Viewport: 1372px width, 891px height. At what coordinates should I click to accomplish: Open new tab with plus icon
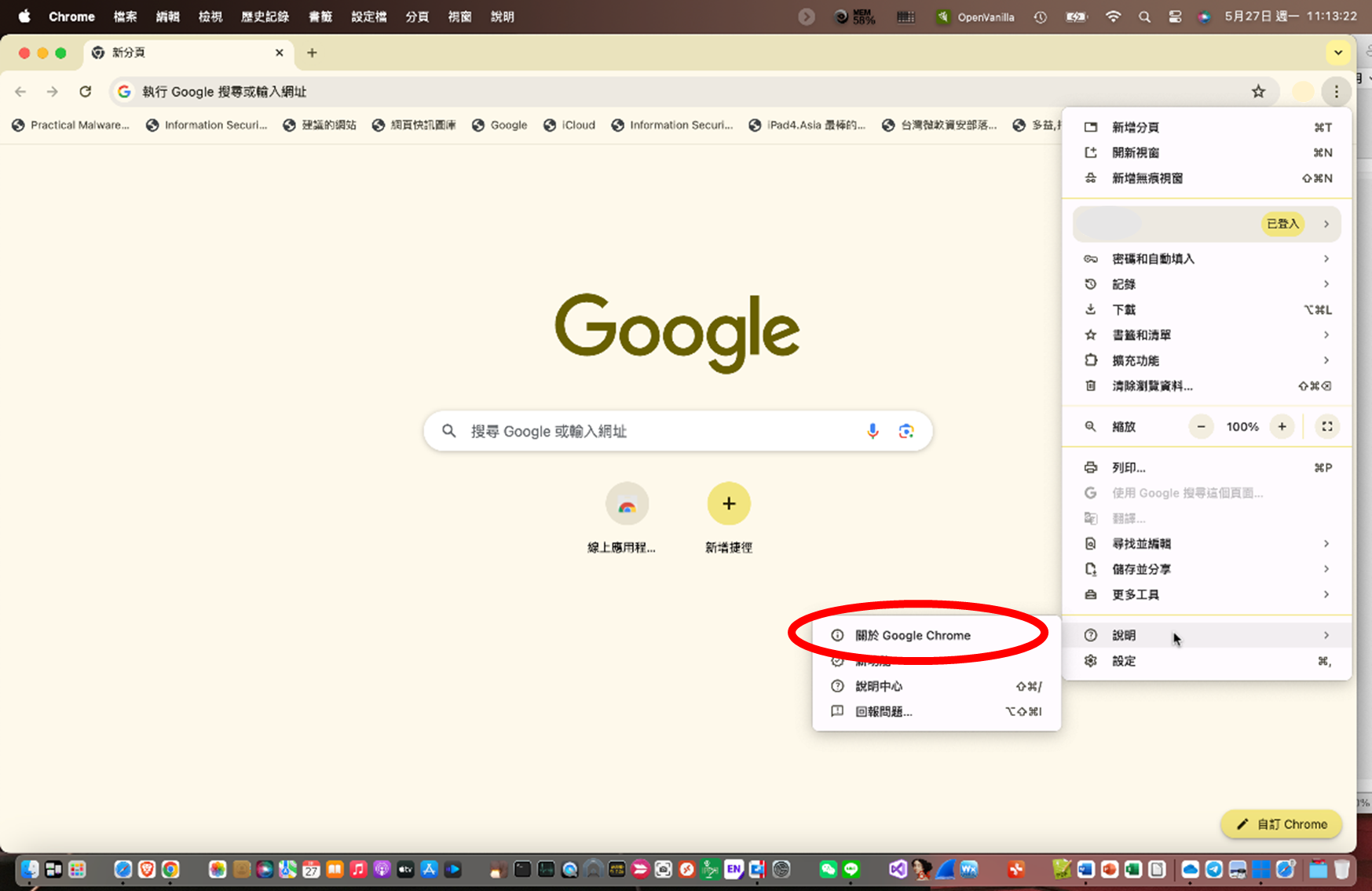click(x=312, y=53)
